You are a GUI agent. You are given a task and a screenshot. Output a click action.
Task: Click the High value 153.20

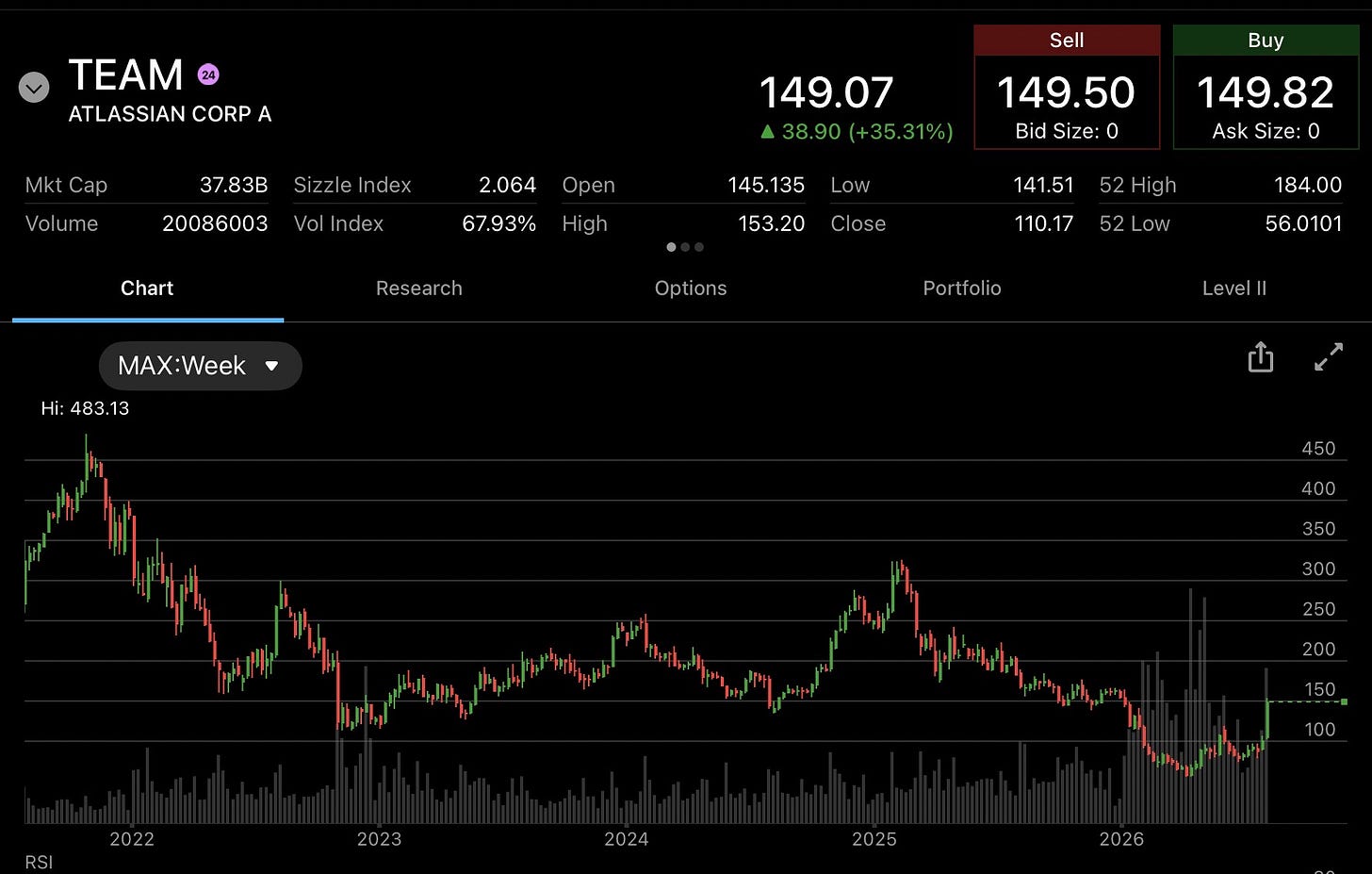coord(772,223)
